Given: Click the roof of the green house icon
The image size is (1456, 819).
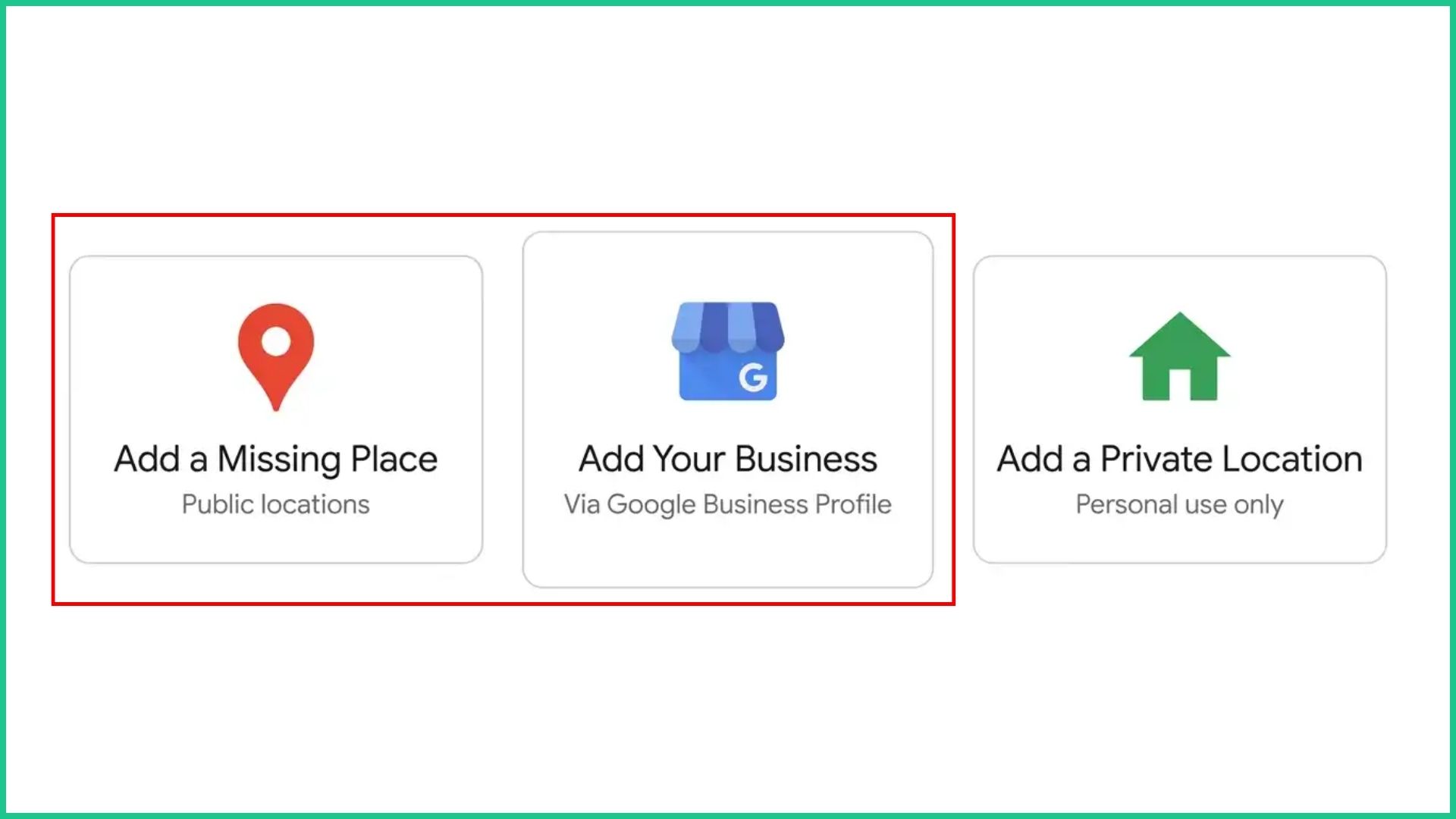Looking at the screenshot, I should [1180, 334].
